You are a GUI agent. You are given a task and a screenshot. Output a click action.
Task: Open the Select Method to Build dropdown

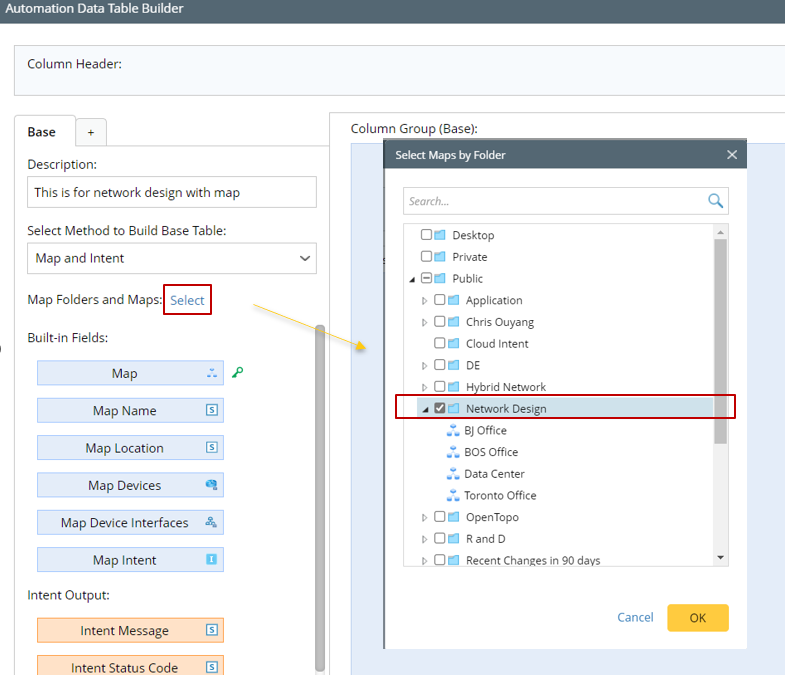click(172, 258)
